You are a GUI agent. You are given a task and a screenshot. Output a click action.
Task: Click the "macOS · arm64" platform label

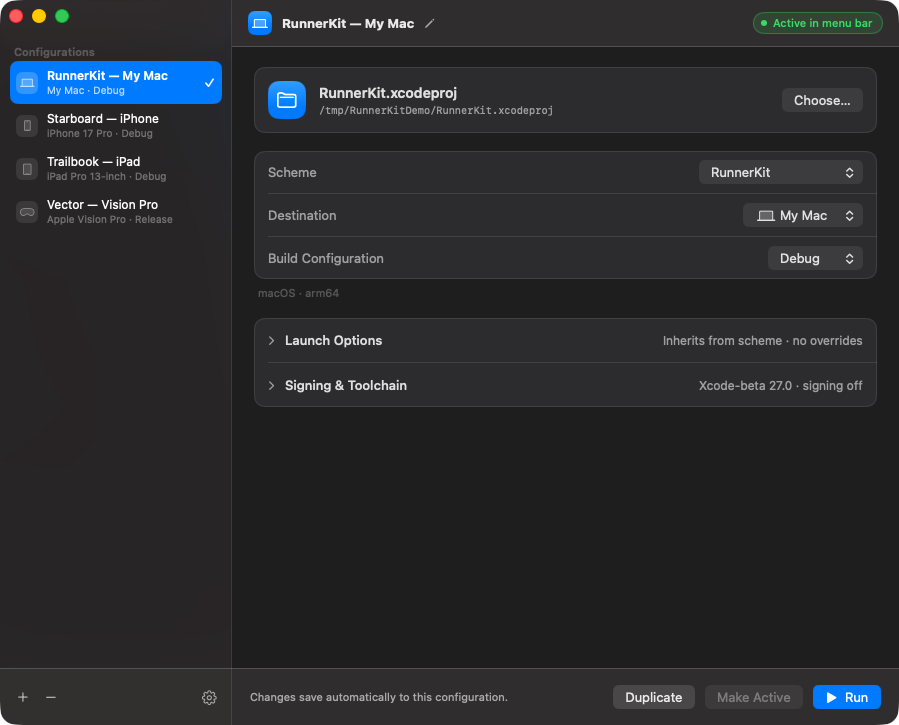[298, 293]
